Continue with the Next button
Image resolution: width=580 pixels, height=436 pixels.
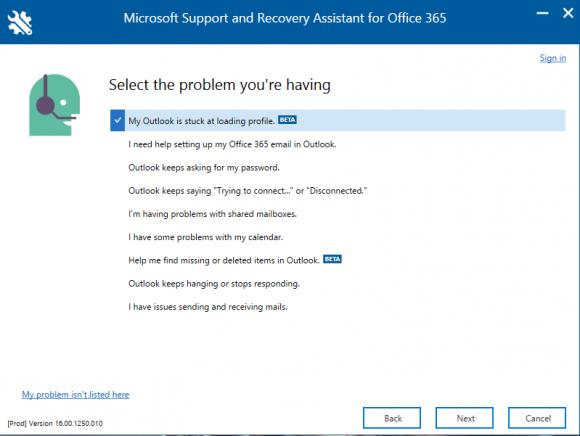pyautogui.click(x=465, y=418)
